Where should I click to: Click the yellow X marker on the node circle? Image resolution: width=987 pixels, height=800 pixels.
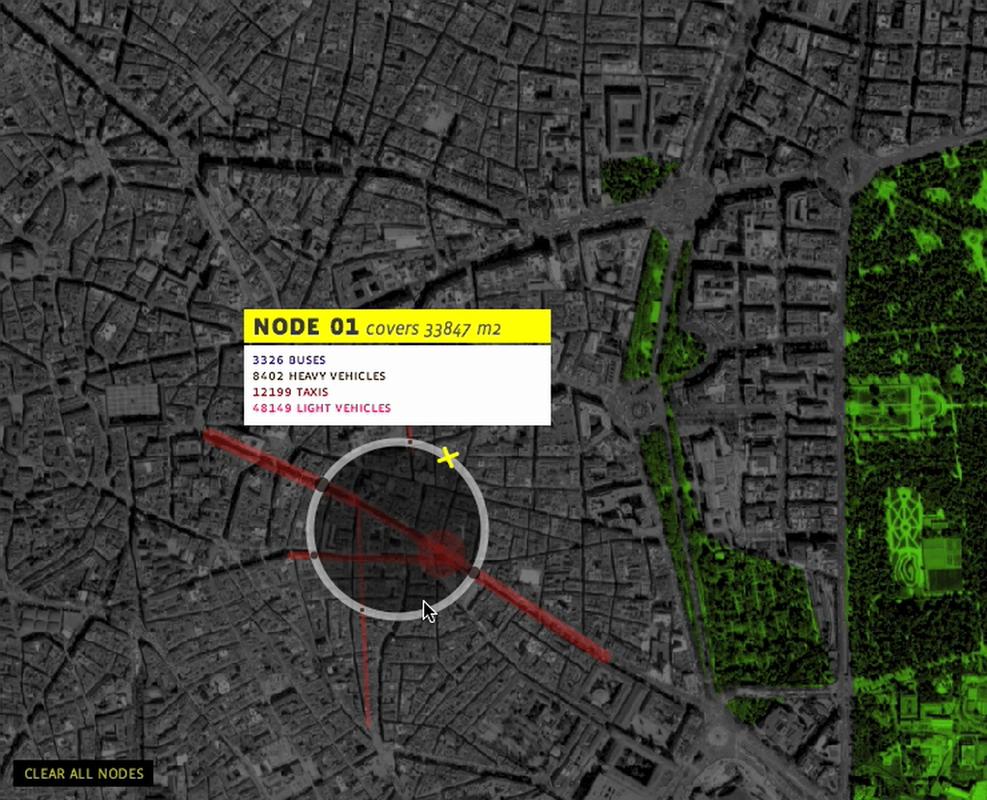[448, 458]
